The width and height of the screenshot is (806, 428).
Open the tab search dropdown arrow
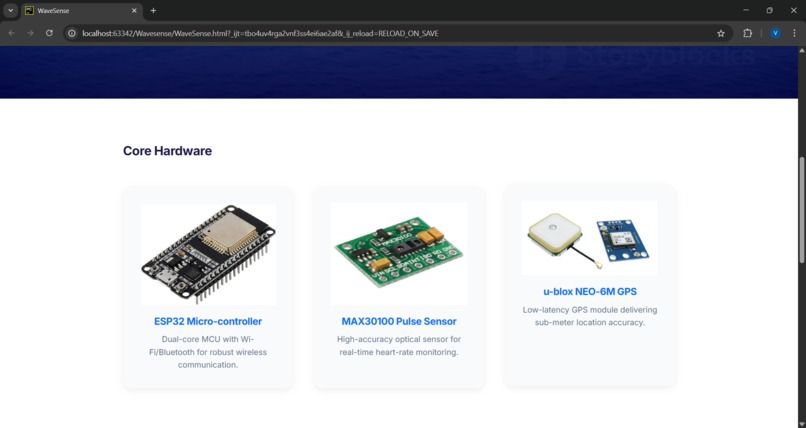point(10,10)
